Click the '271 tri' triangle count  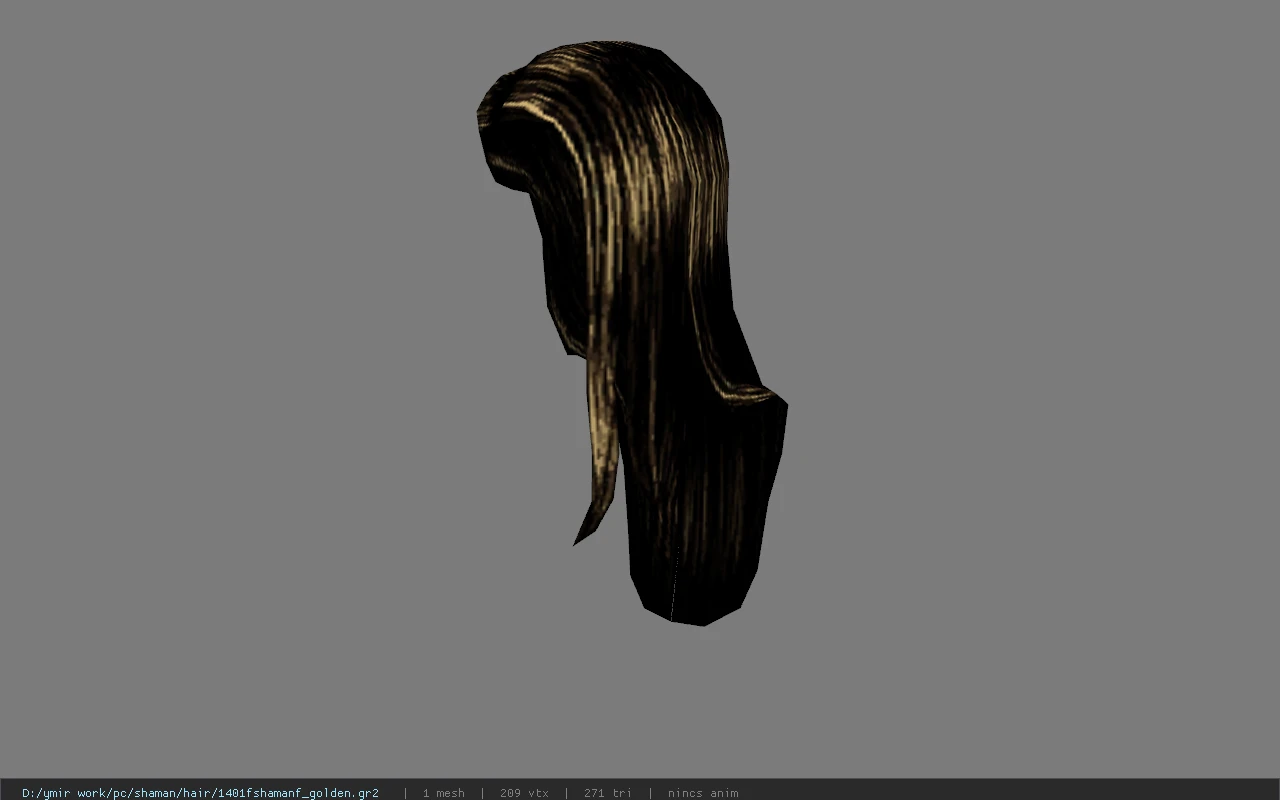pyautogui.click(x=607, y=793)
